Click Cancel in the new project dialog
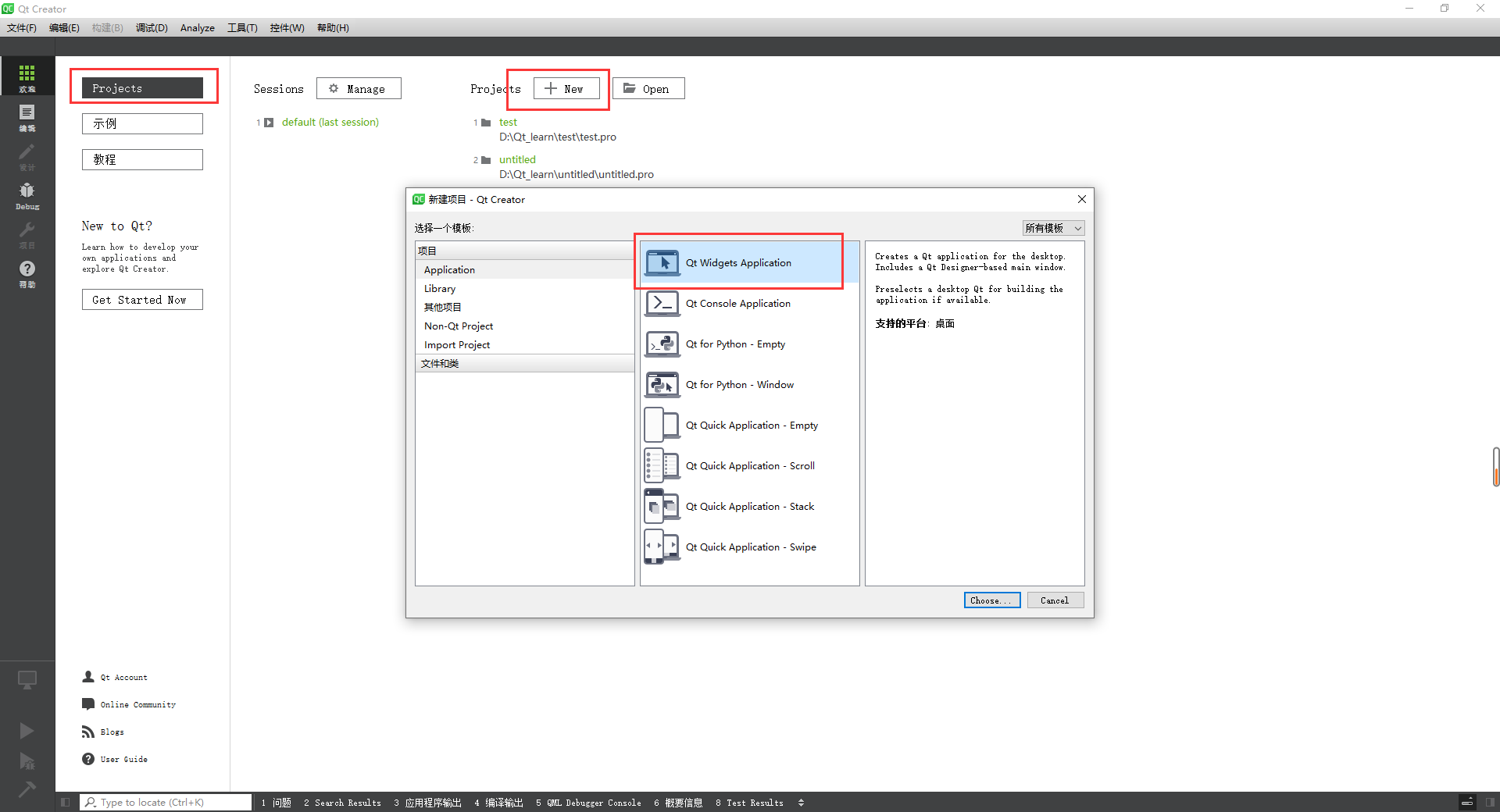The width and height of the screenshot is (1500, 812). (1055, 600)
